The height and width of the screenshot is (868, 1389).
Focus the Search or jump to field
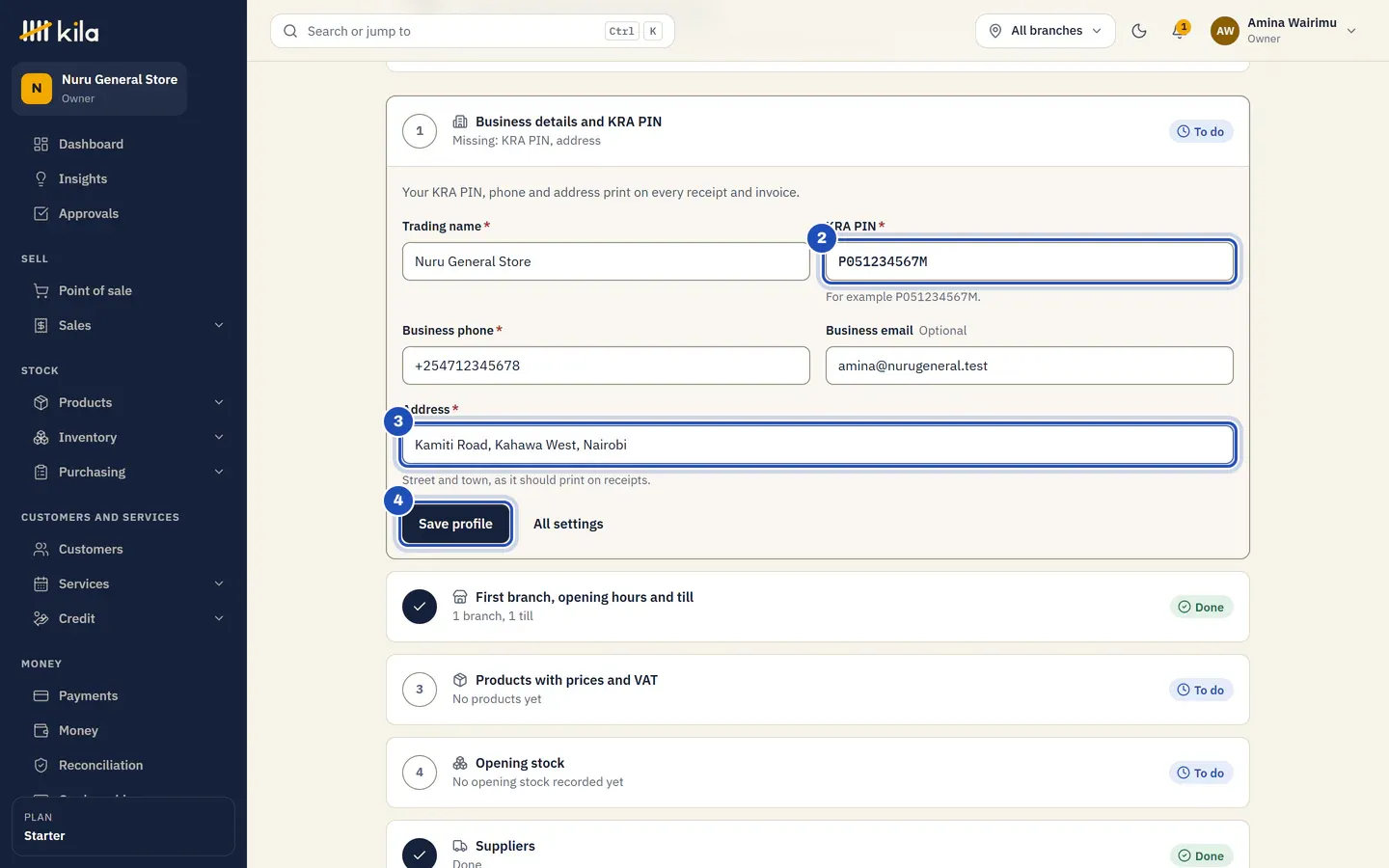[473, 31]
